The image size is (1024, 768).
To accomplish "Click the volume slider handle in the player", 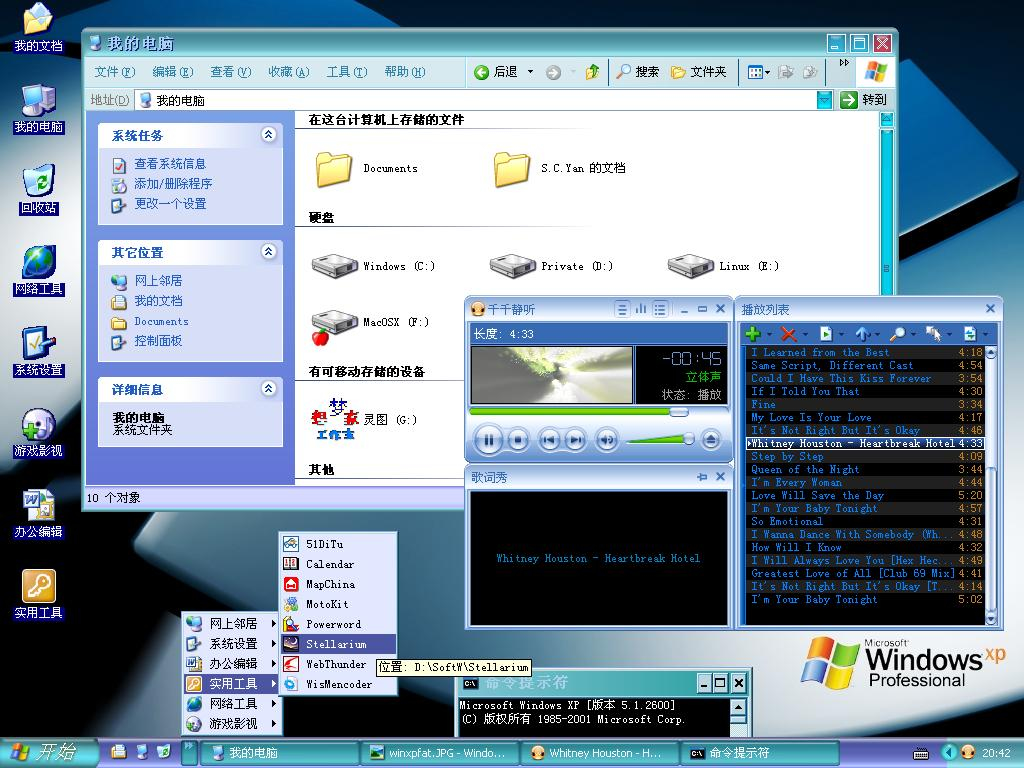I will [x=689, y=438].
